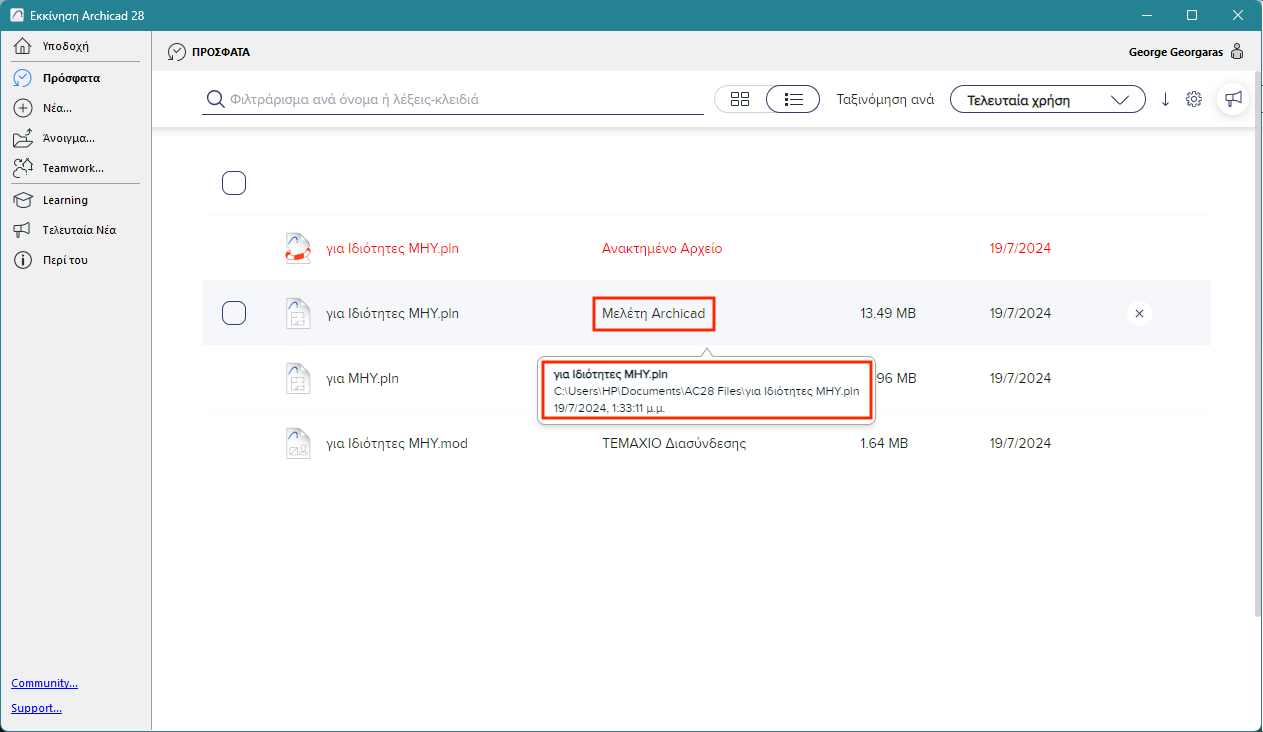Switch to grid tile view
This screenshot has width=1263, height=732.
(740, 99)
